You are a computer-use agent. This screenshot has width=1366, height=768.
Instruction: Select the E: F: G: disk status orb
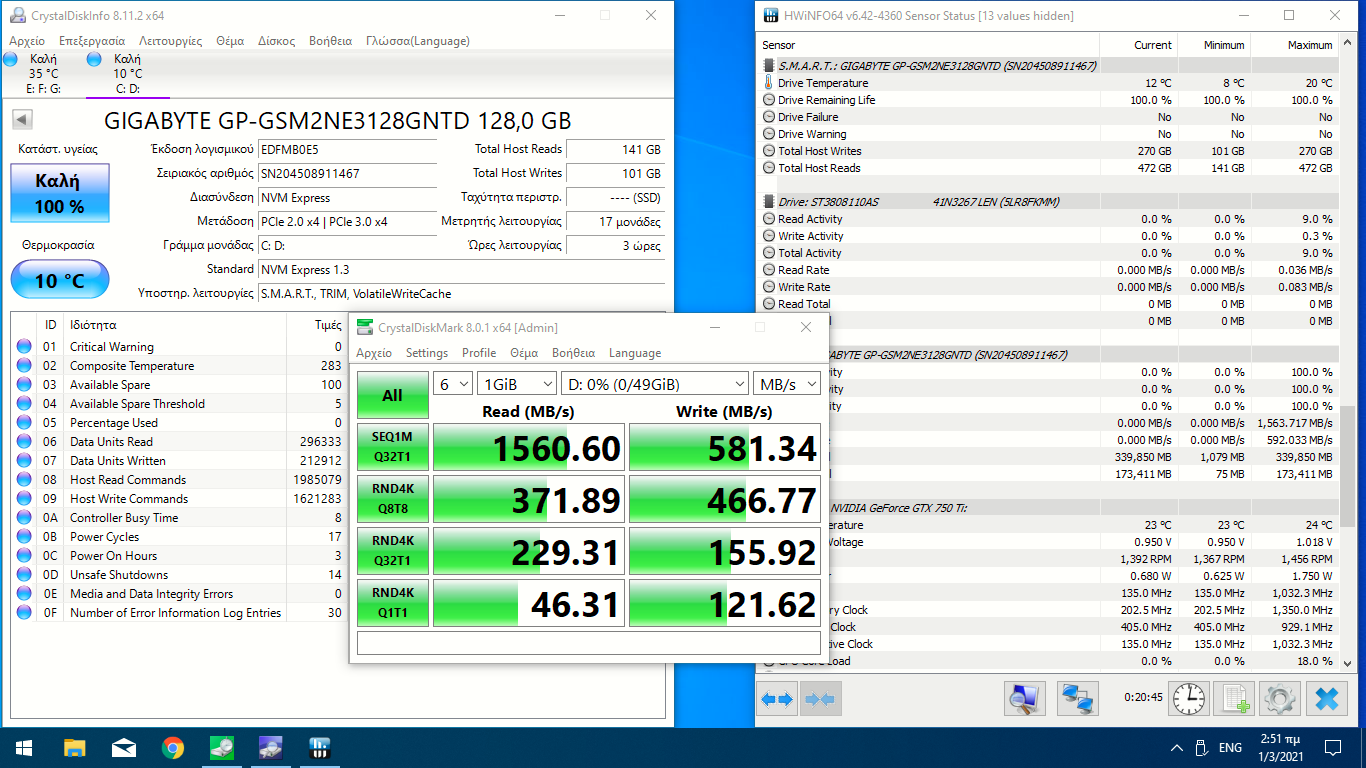click(x=11, y=59)
